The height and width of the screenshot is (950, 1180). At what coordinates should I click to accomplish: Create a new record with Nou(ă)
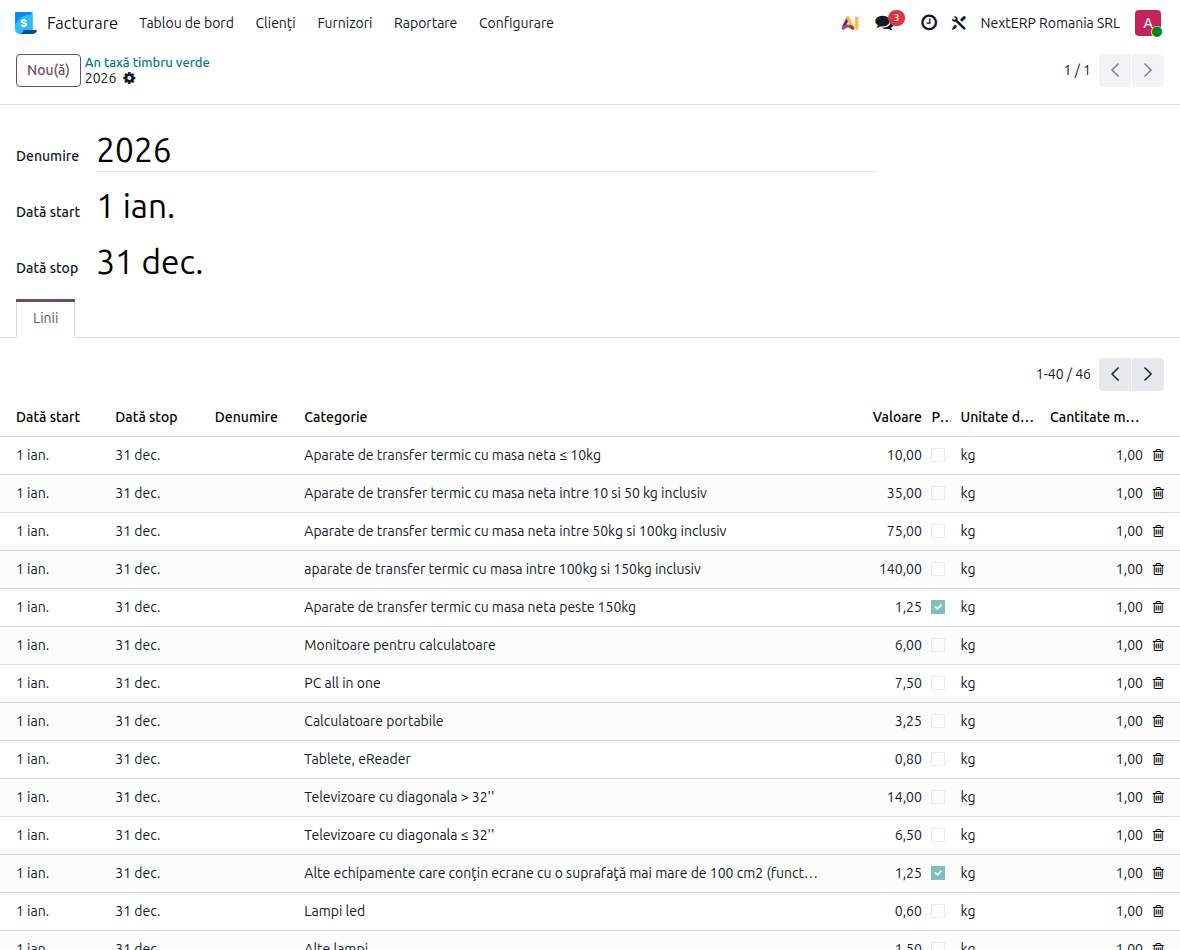(x=48, y=70)
